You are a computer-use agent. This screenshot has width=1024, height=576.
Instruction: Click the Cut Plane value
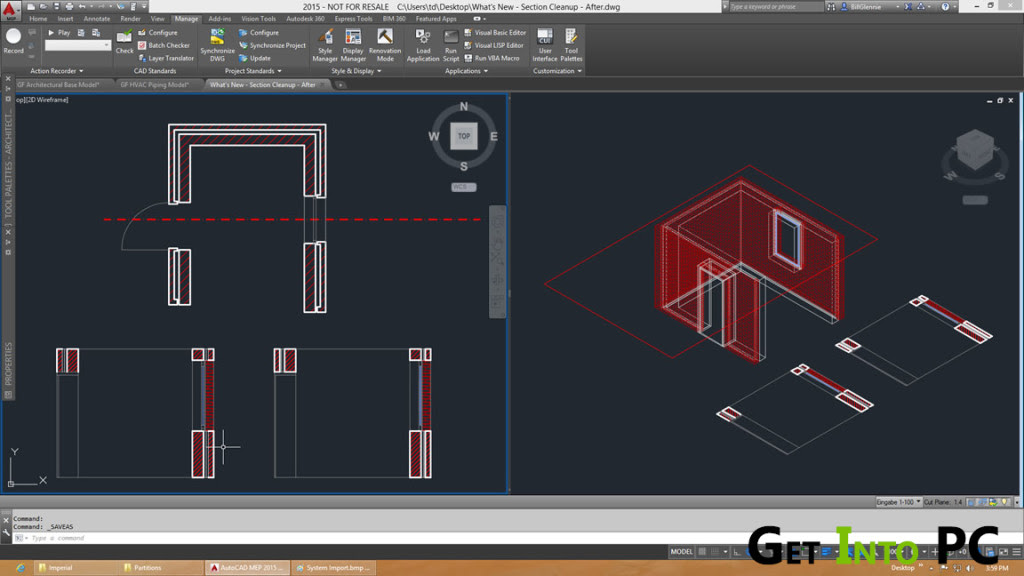click(x=957, y=502)
